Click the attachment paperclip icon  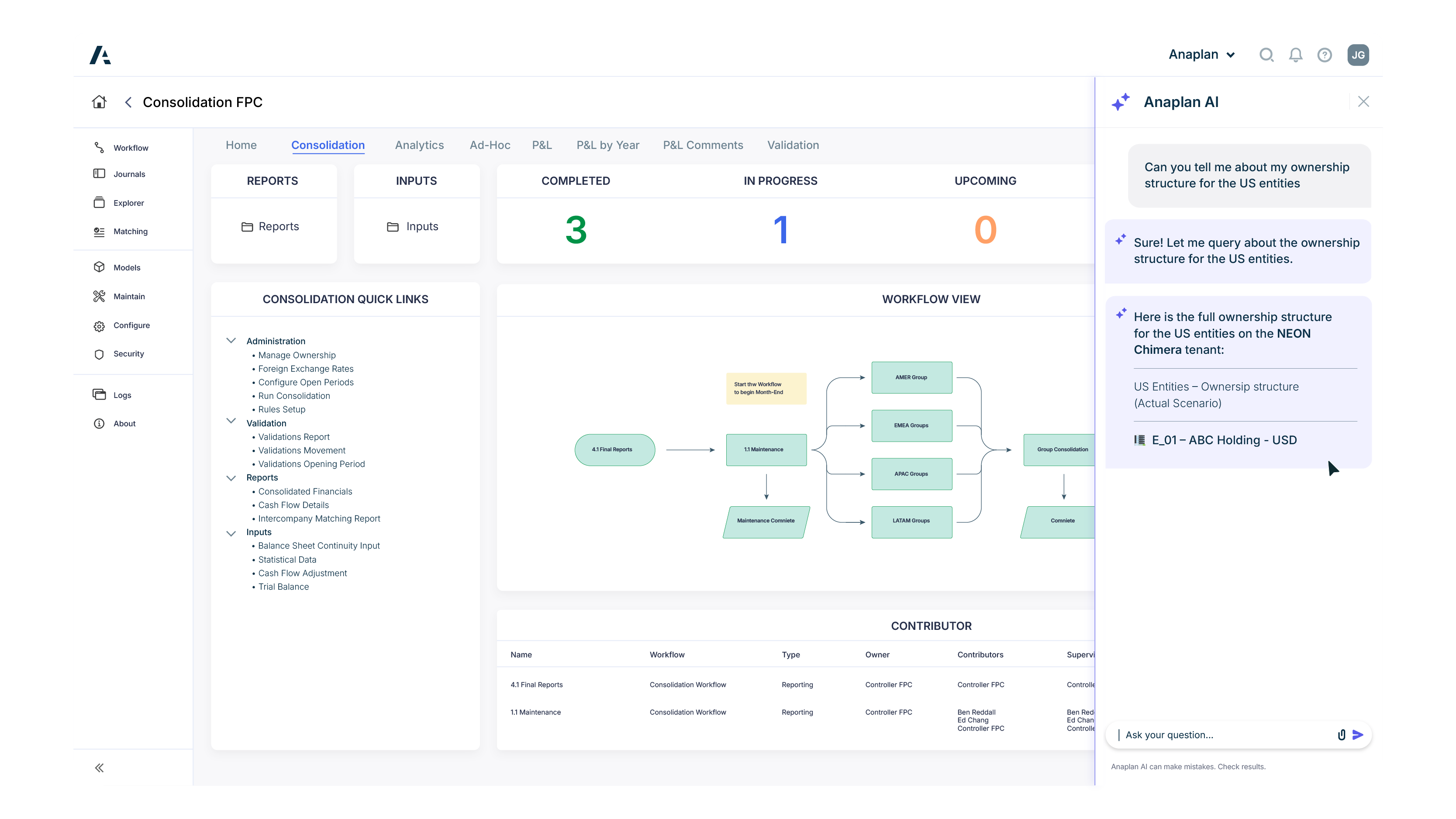click(x=1341, y=735)
